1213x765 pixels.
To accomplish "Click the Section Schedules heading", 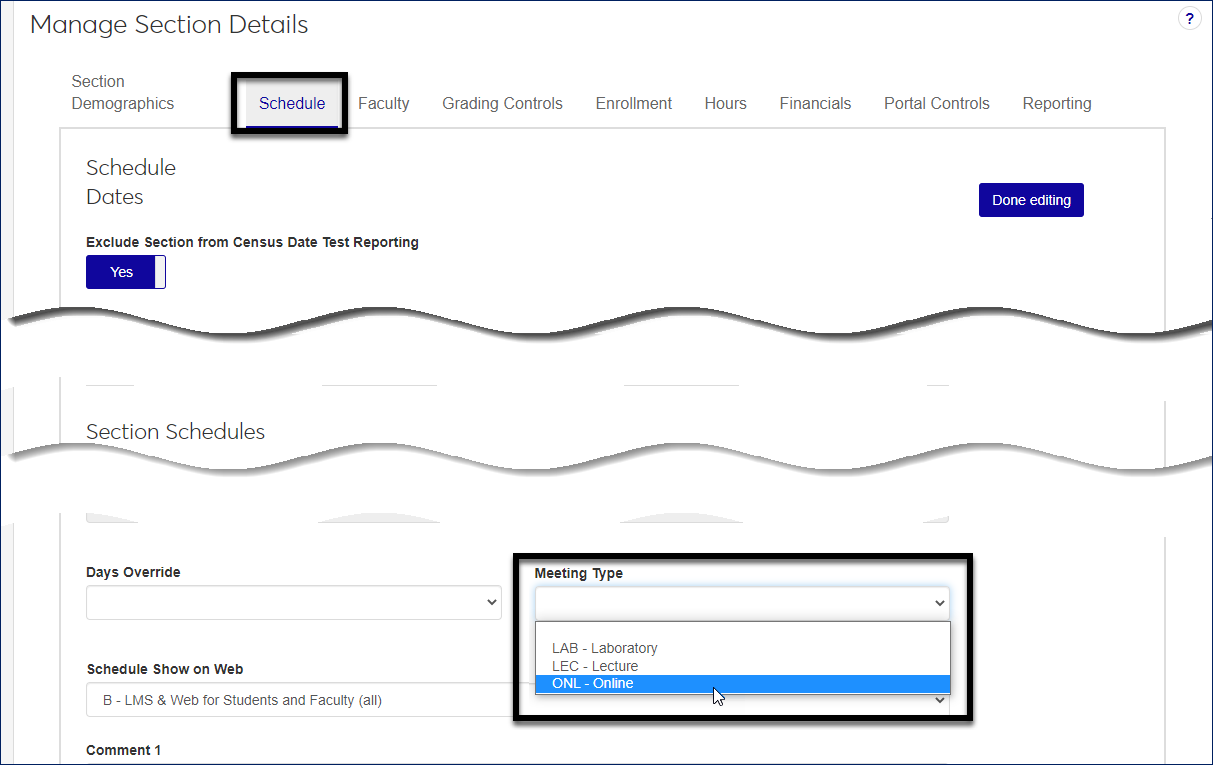I will tap(175, 432).
